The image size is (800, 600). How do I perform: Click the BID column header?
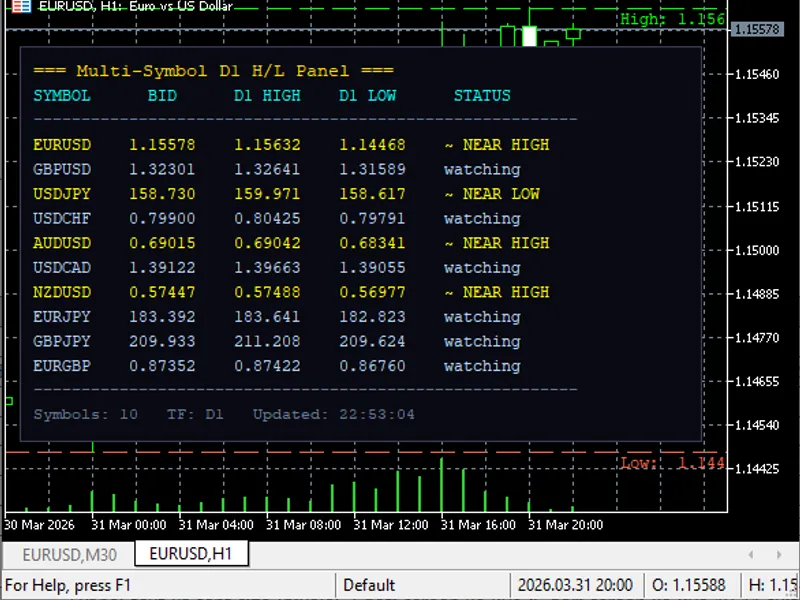tap(162, 95)
